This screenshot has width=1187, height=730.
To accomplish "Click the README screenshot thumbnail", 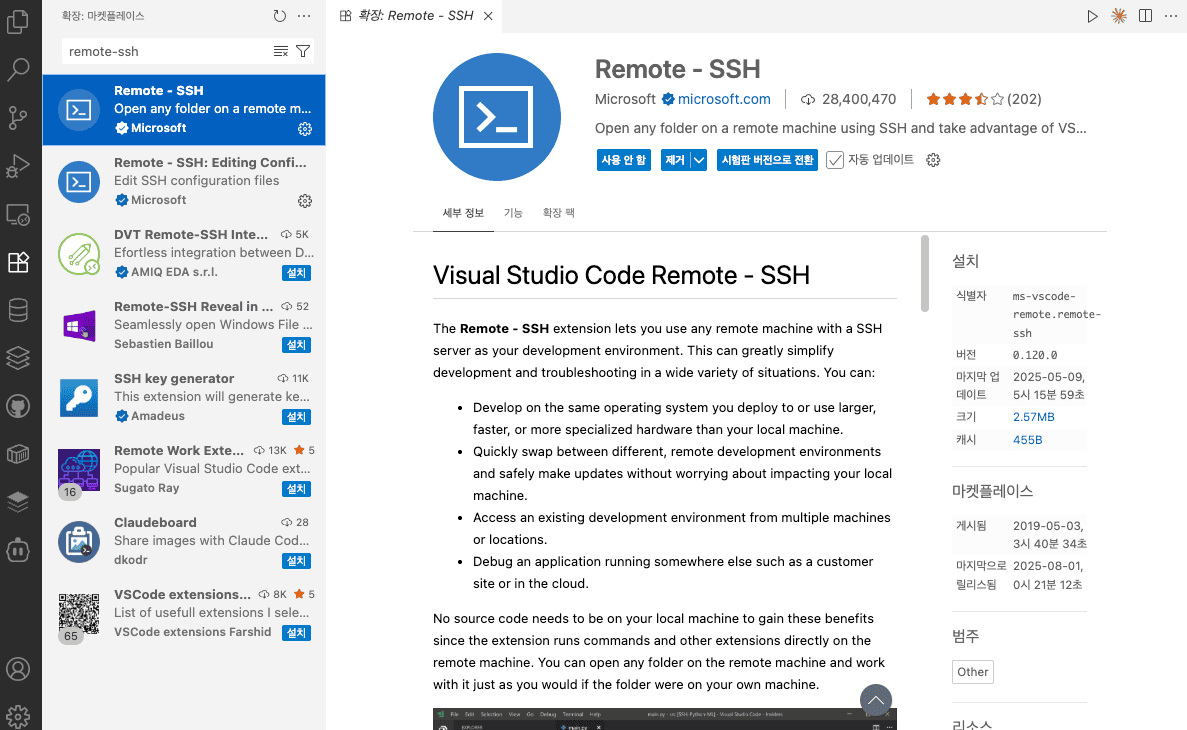I will pos(665,719).
